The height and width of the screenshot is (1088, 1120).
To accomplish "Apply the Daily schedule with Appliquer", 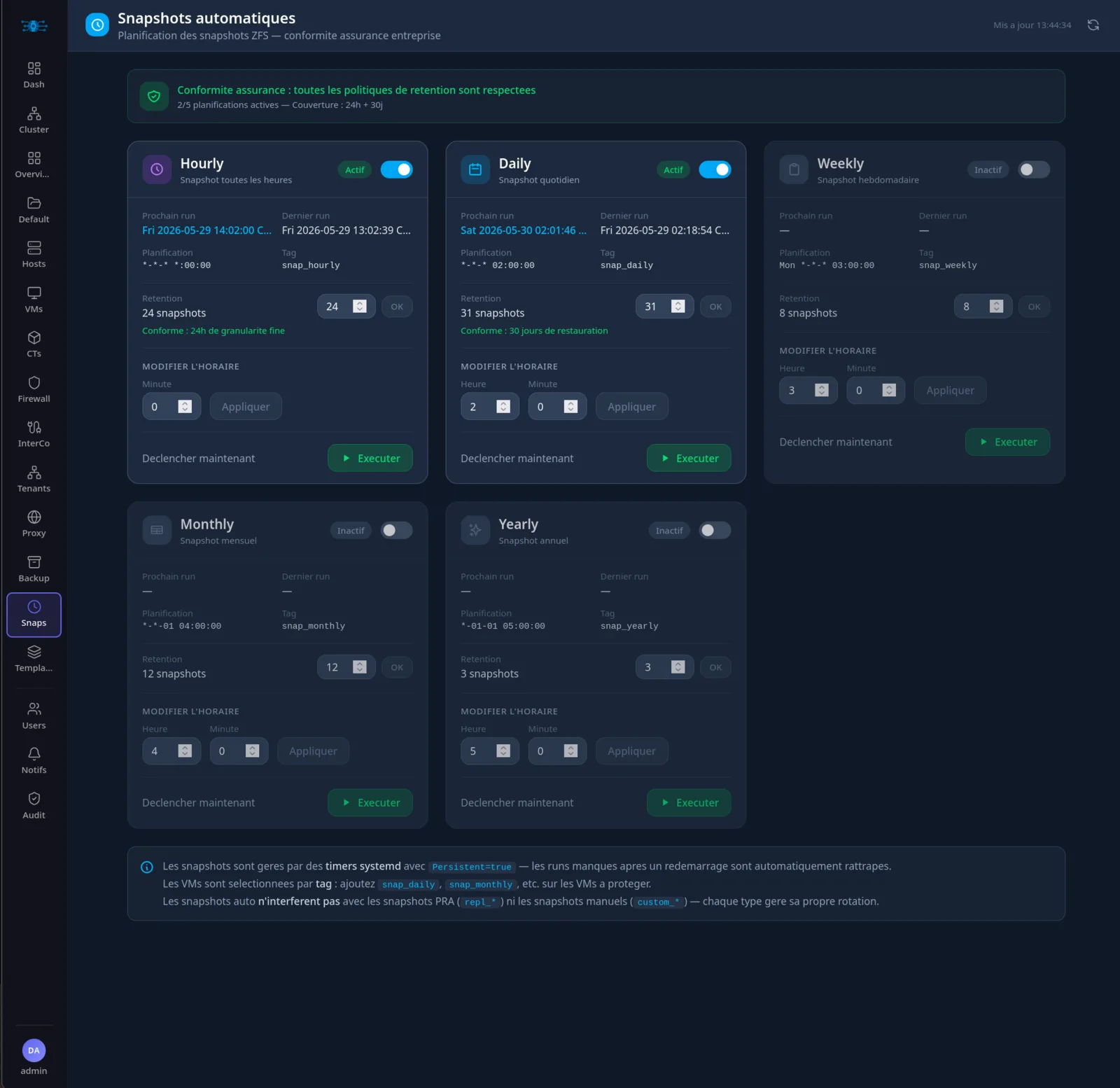I will click(631, 406).
